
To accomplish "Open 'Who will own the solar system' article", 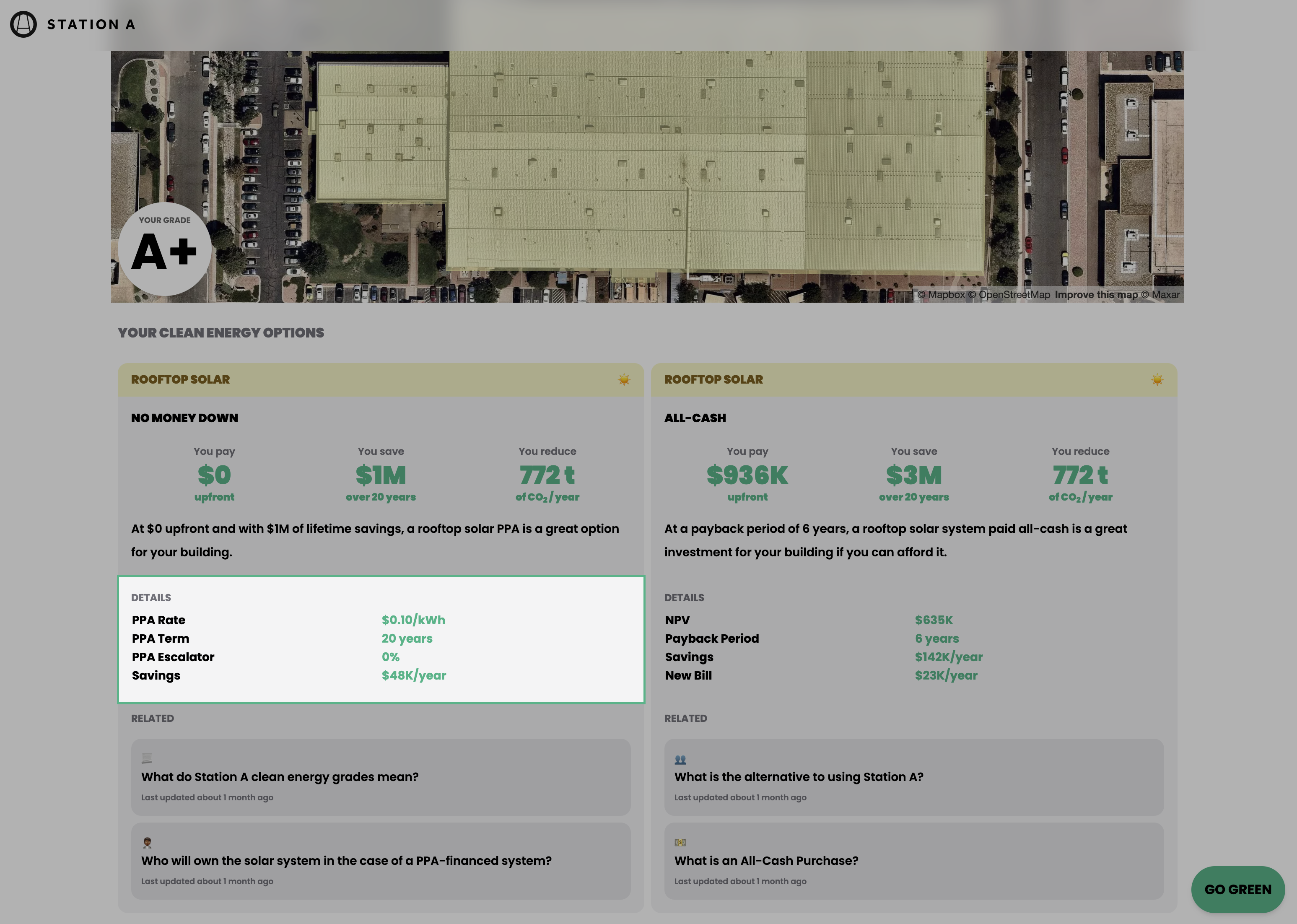I will 346,860.
